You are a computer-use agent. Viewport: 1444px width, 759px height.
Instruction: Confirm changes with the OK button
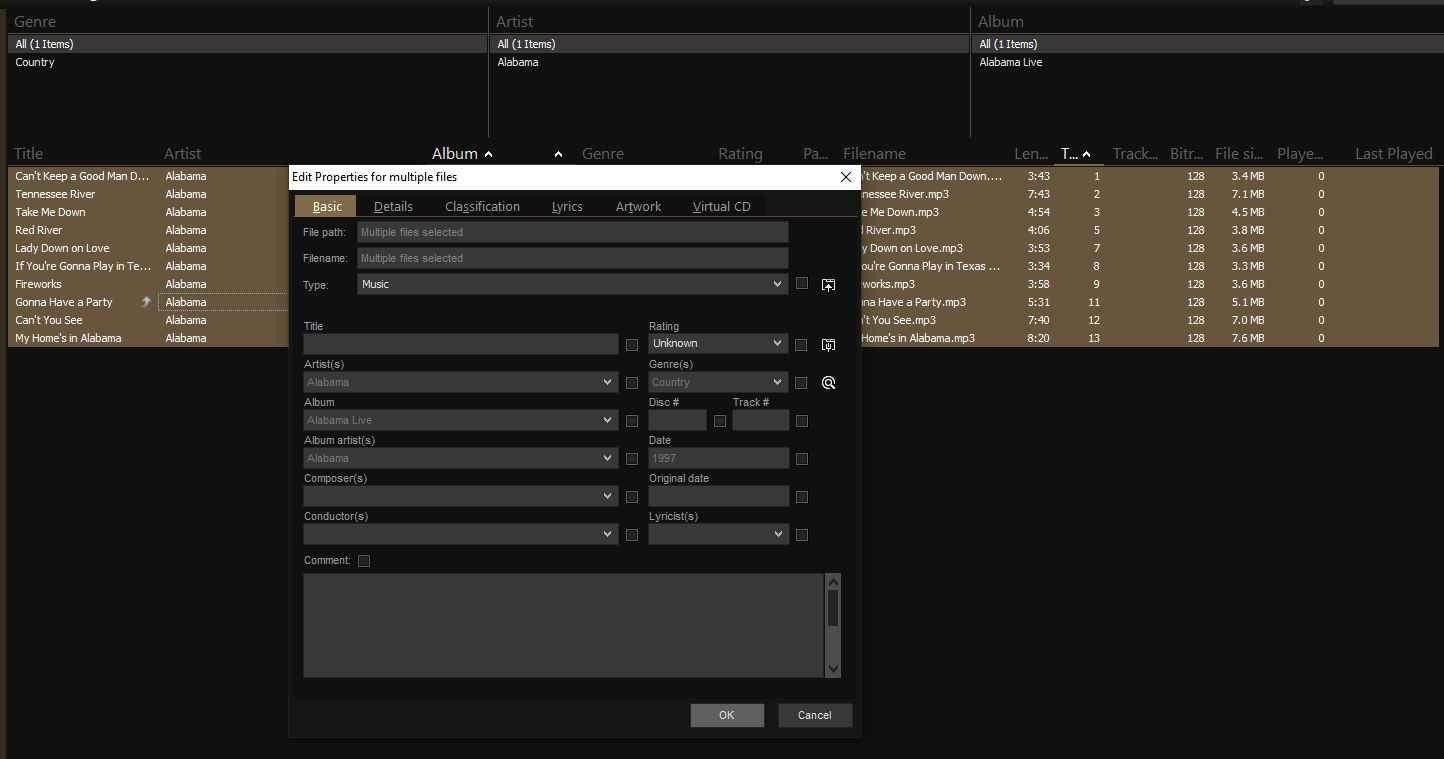point(727,715)
